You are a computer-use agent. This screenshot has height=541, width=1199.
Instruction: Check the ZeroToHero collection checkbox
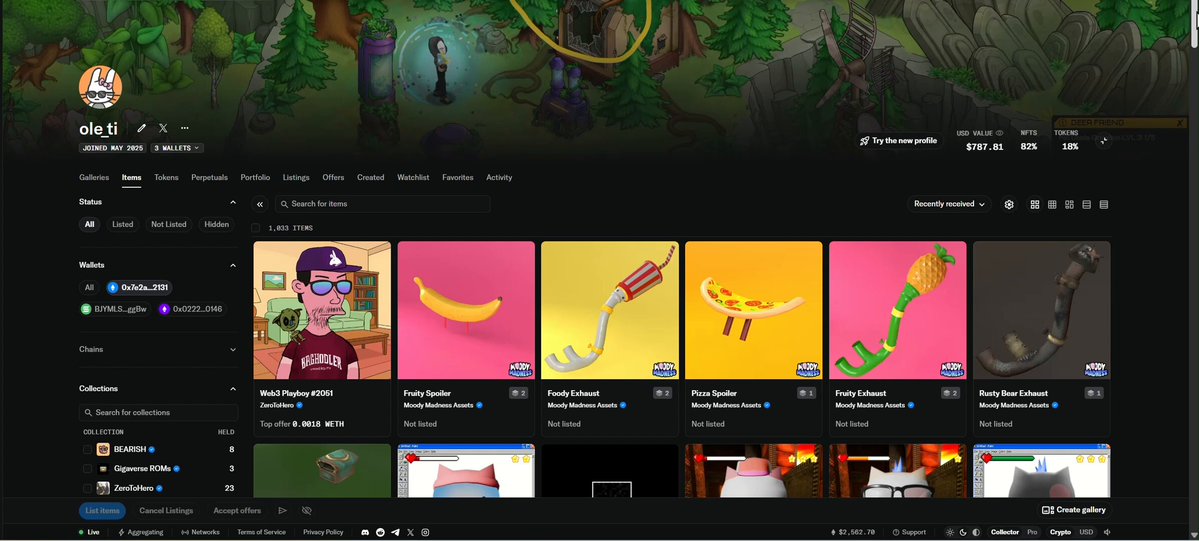click(87, 487)
